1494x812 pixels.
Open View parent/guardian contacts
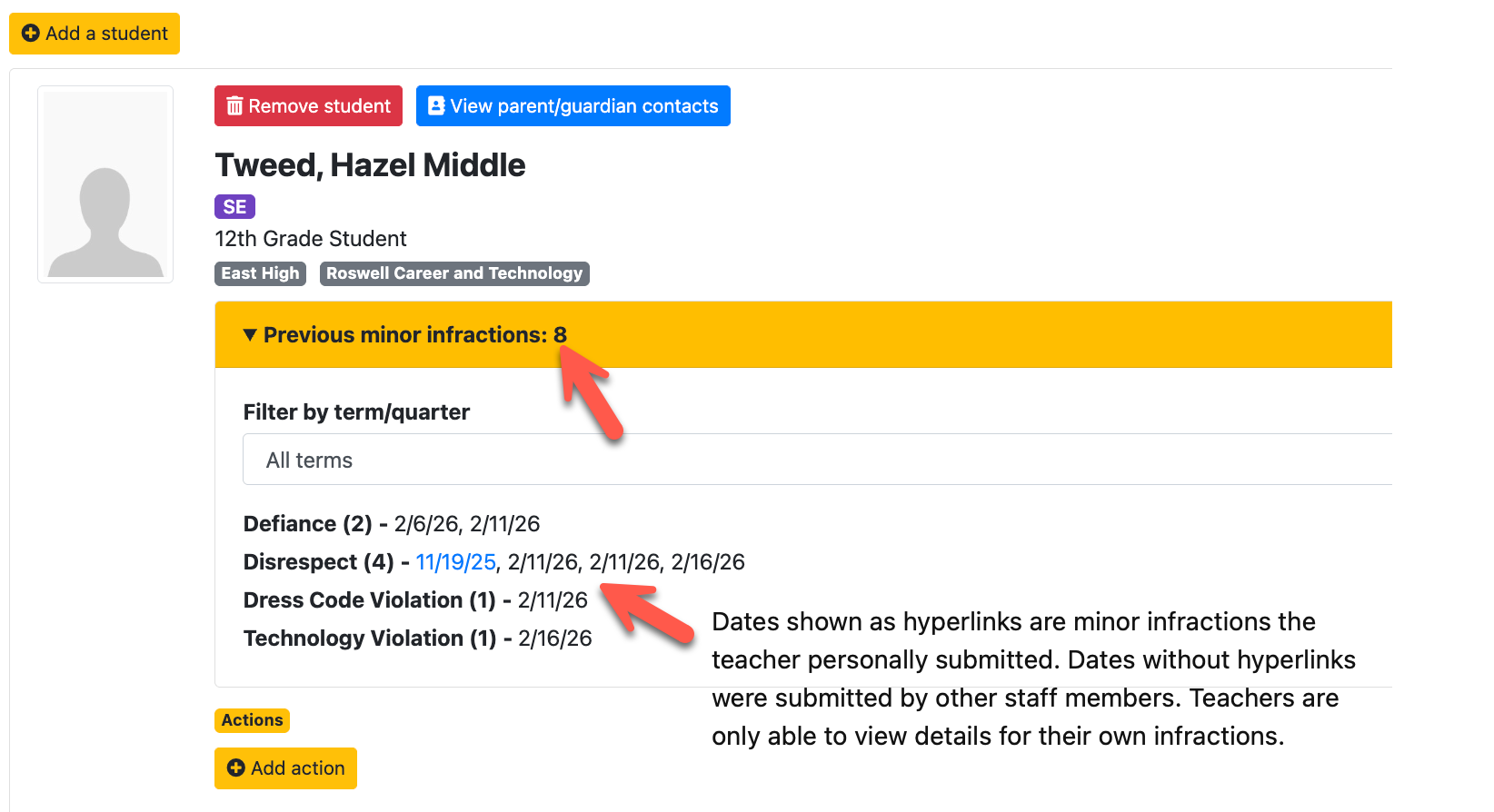(x=573, y=106)
